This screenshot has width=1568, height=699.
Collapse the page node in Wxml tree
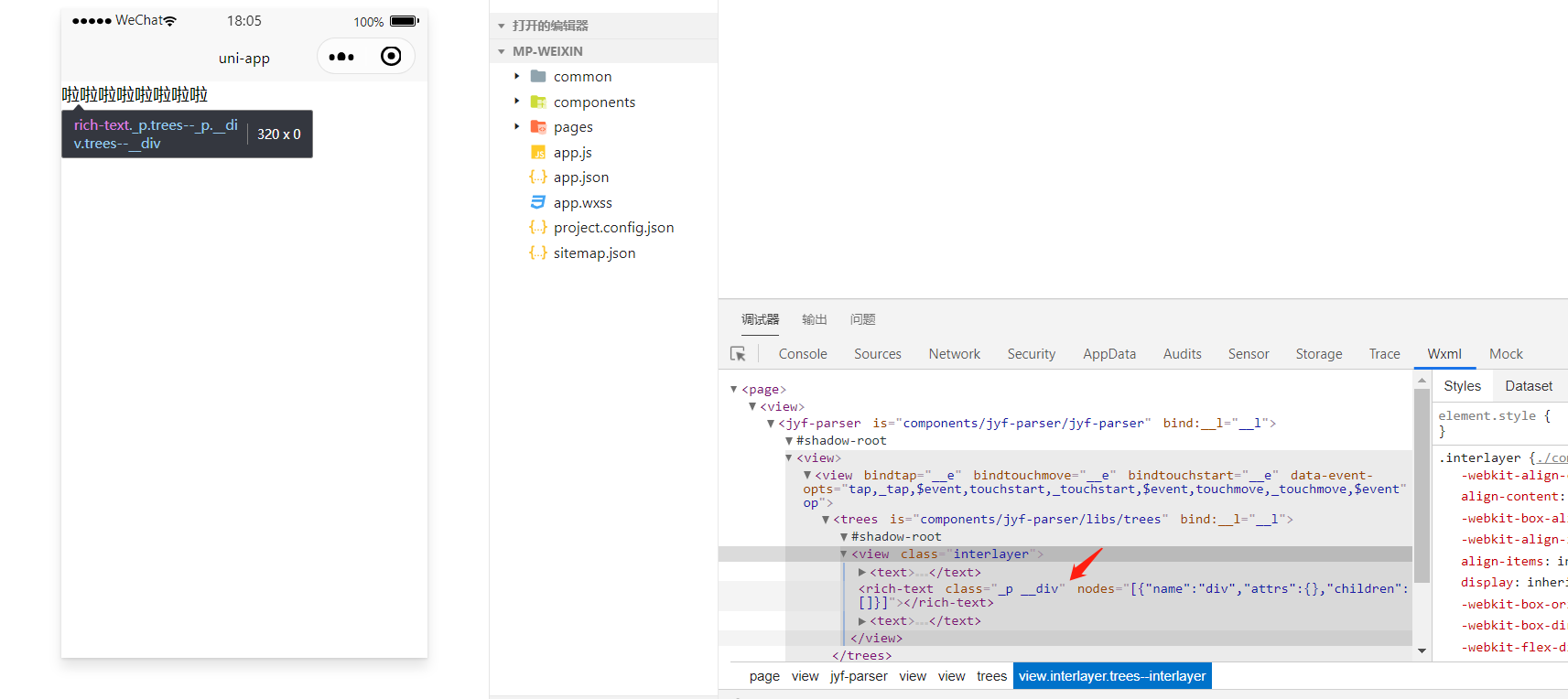[x=734, y=389]
